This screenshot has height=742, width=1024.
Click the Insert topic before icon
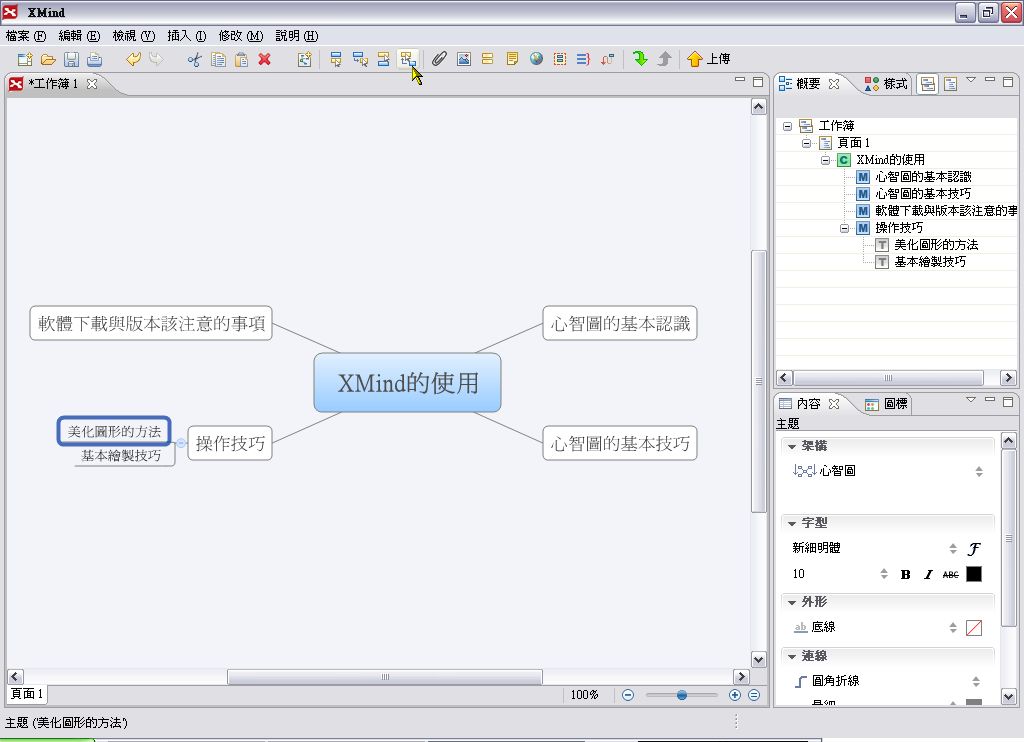383,59
